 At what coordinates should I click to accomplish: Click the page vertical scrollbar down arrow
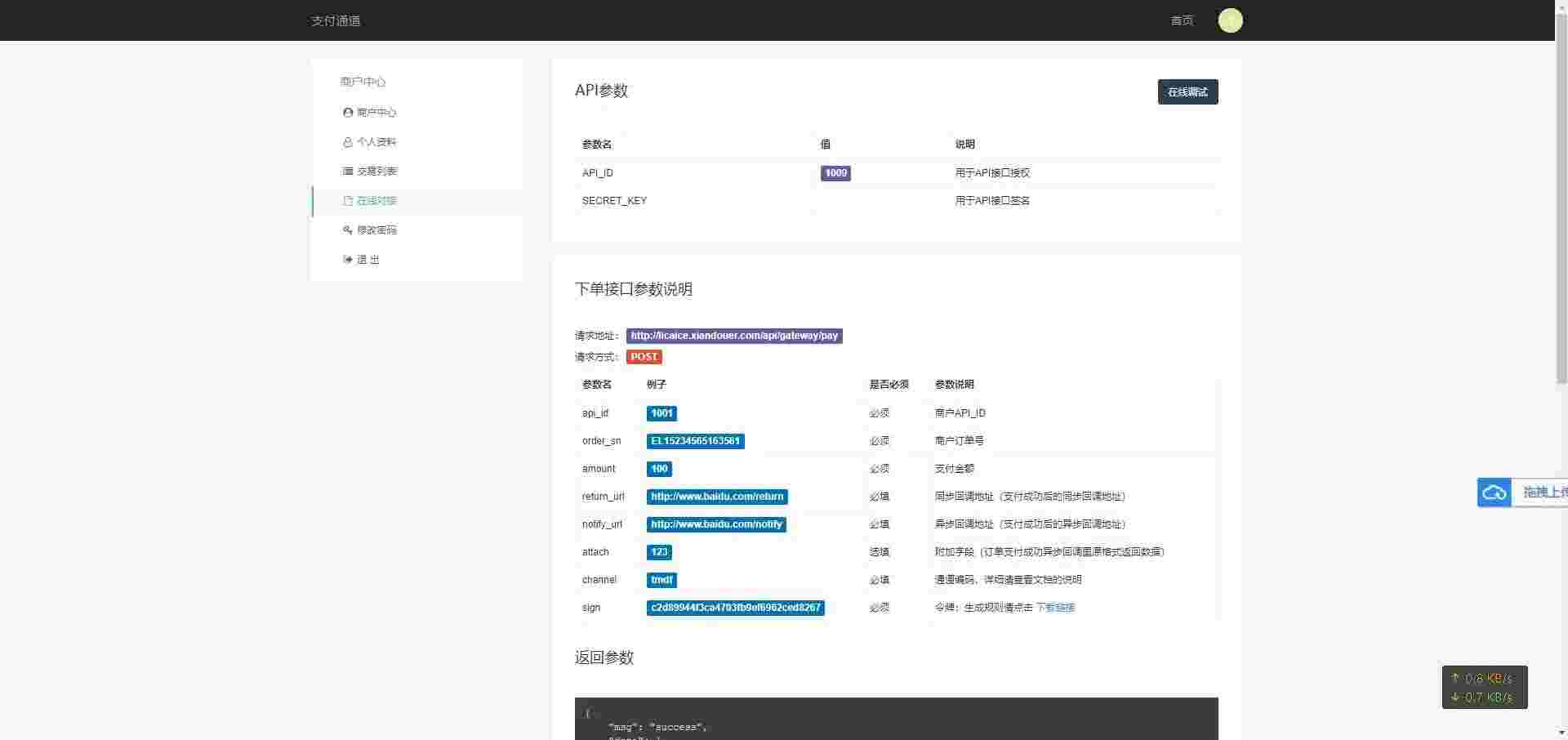click(1561, 733)
